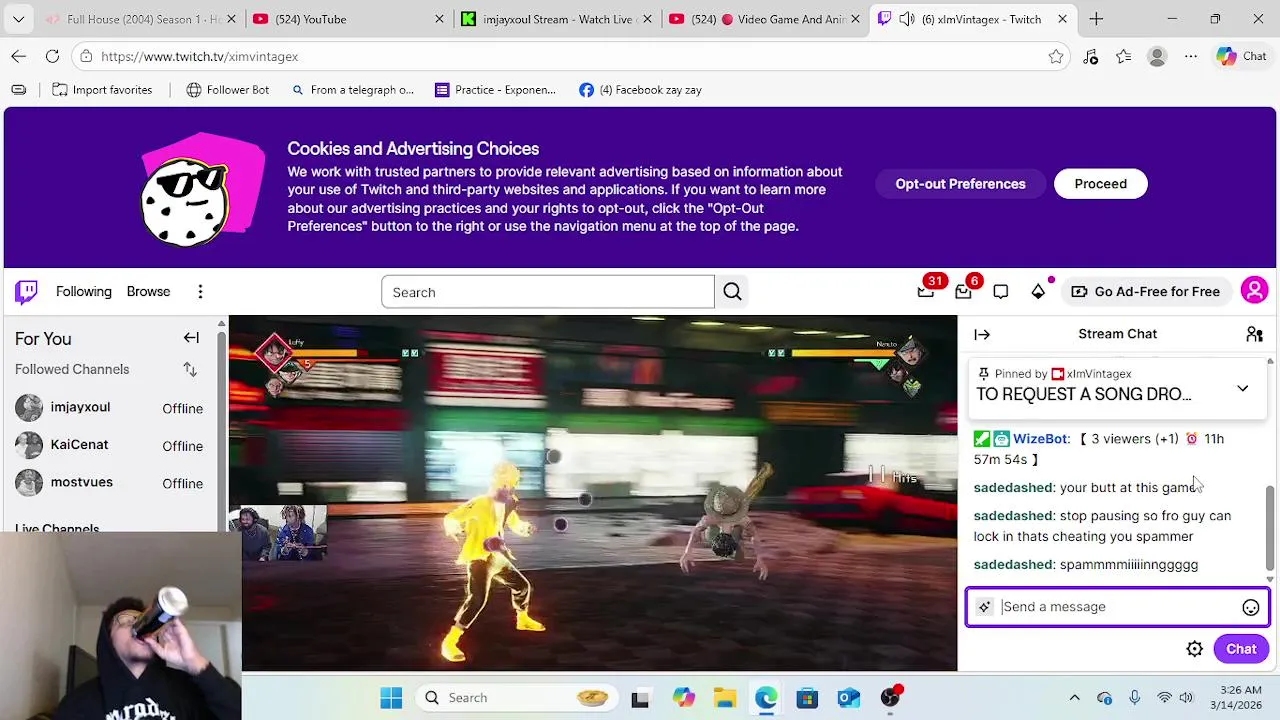The height and width of the screenshot is (720, 1280).
Task: Open Outlook from the taskbar
Action: (848, 698)
